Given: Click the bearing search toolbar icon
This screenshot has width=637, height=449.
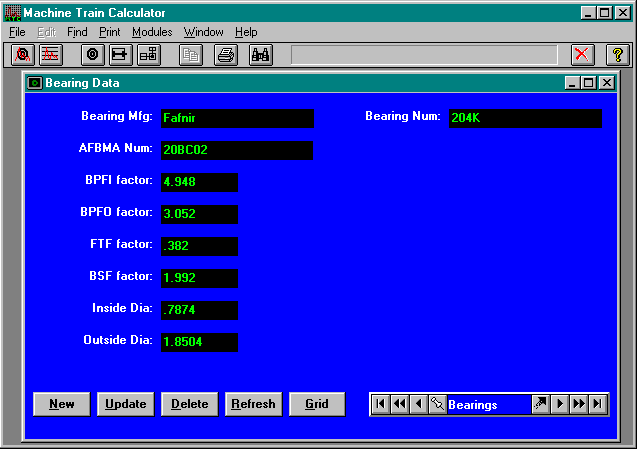Looking at the screenshot, I should point(22,54).
